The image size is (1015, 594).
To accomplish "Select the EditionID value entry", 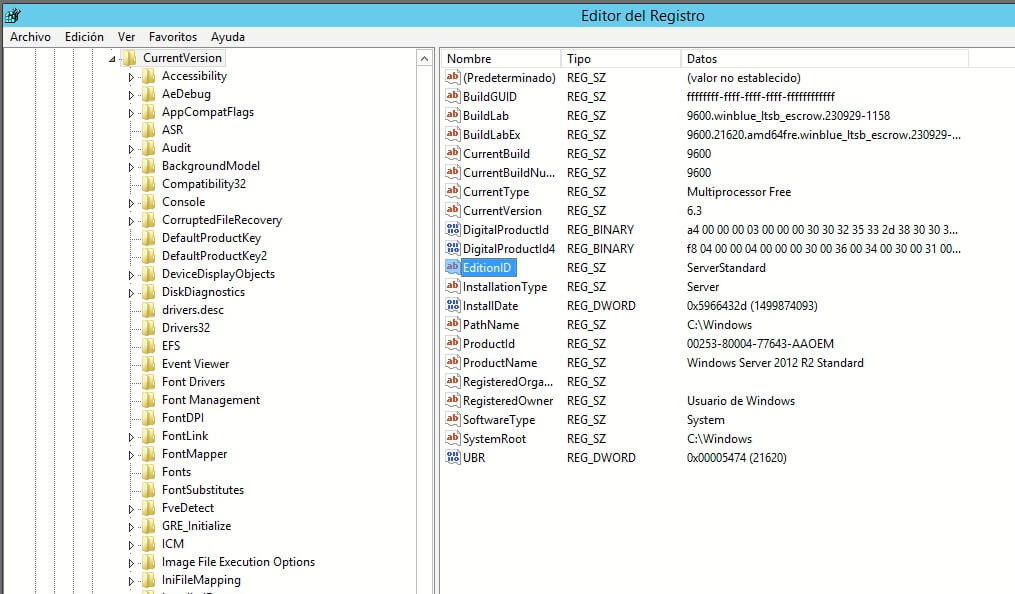I will point(486,267).
